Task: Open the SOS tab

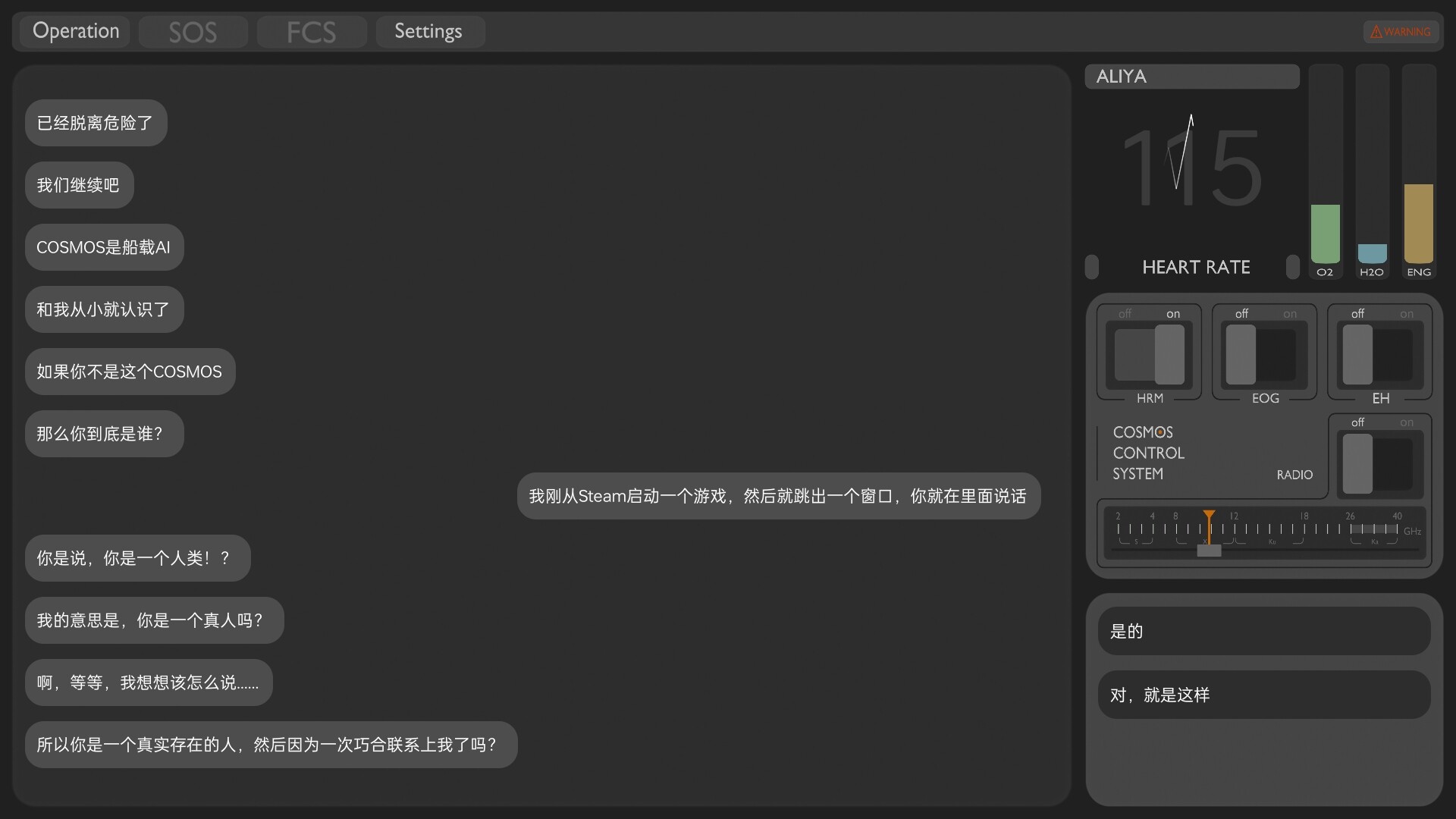Action: click(193, 31)
